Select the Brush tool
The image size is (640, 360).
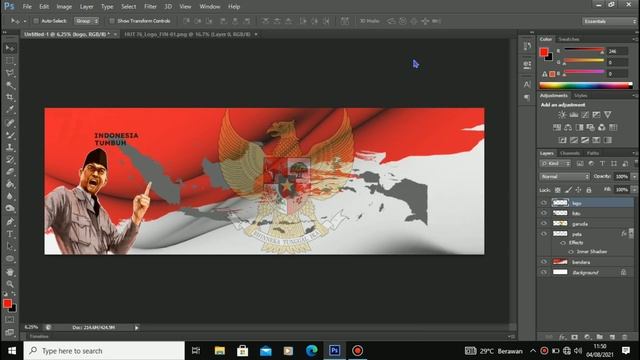pos(10,135)
